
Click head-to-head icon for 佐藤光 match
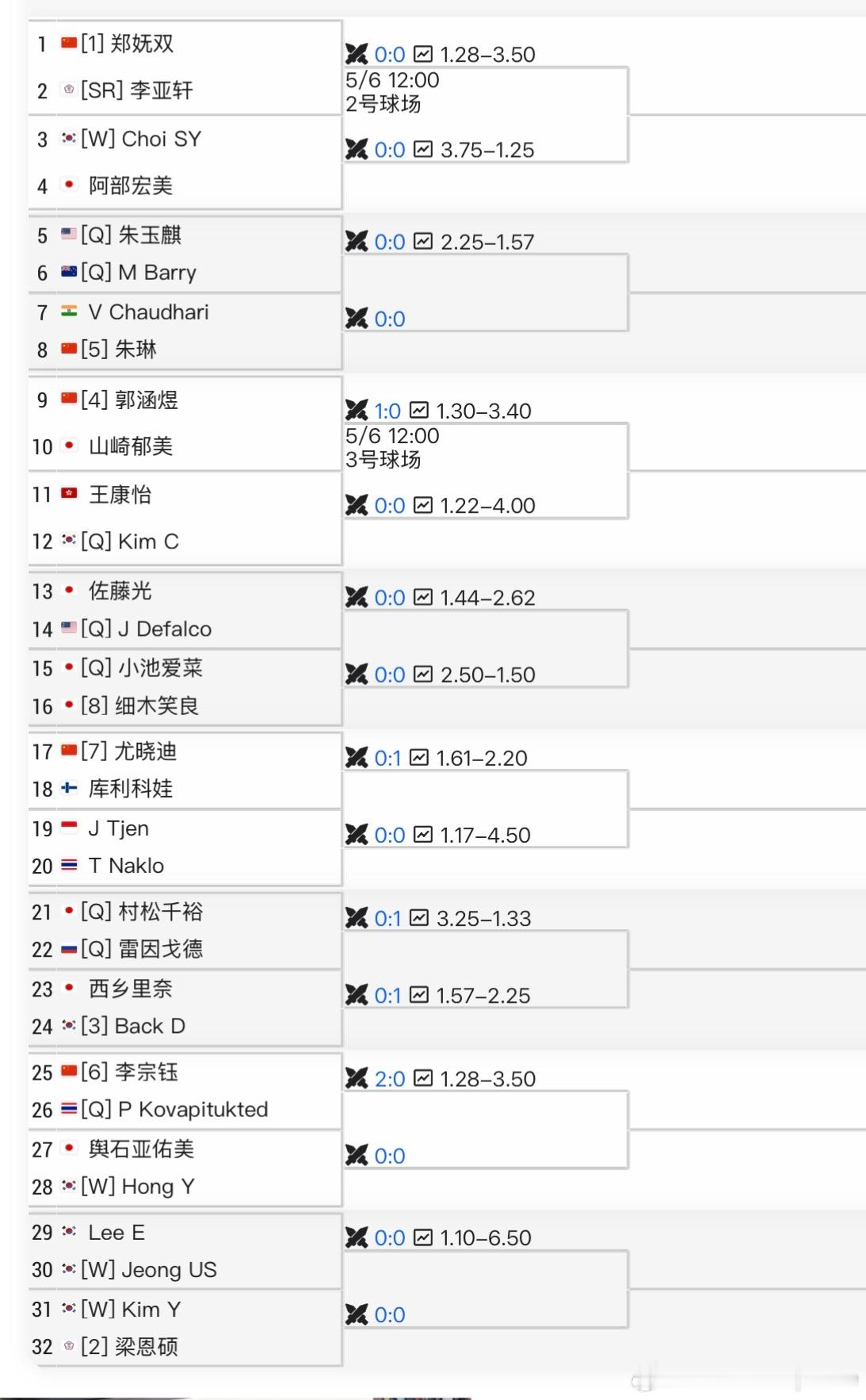(x=357, y=598)
